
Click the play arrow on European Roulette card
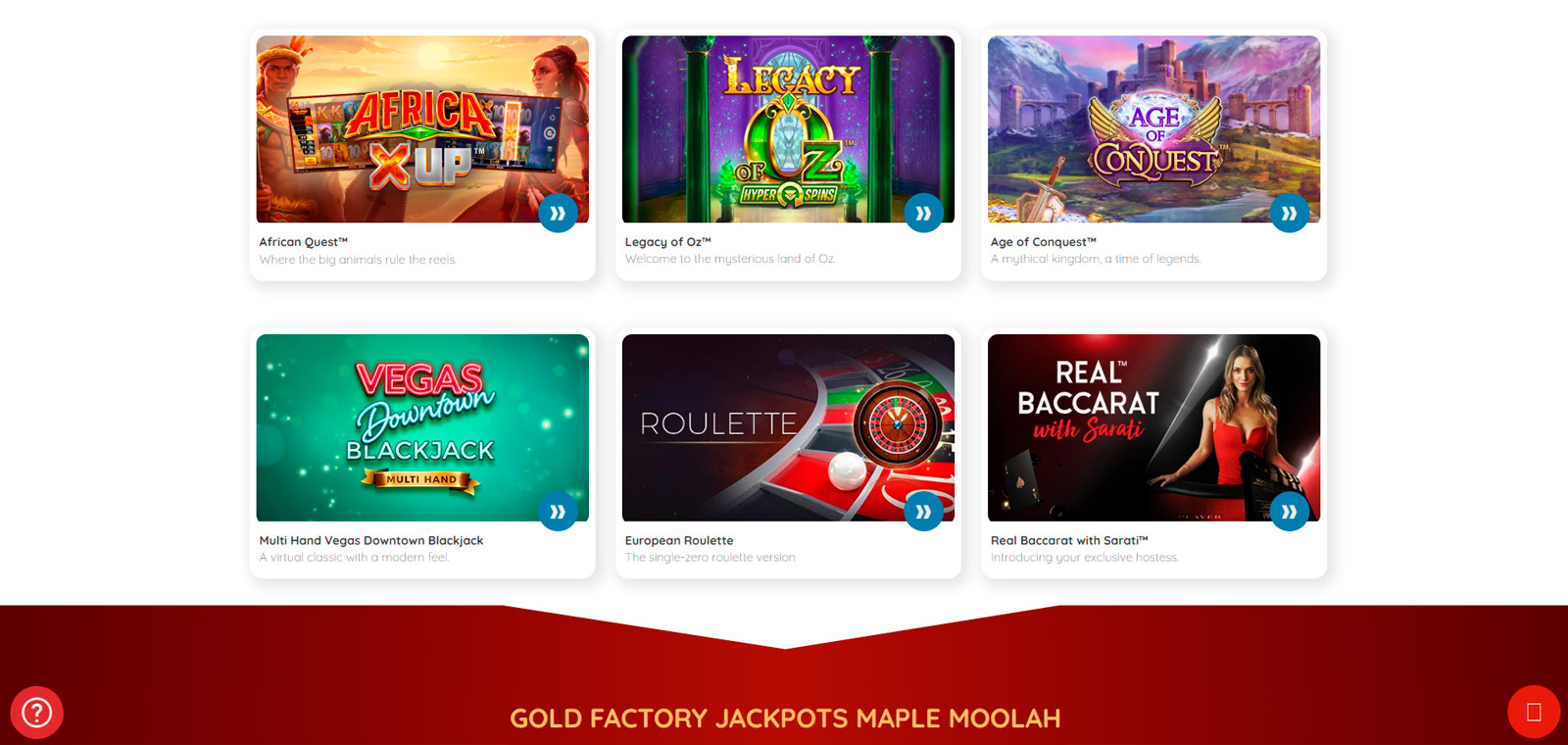(x=923, y=511)
